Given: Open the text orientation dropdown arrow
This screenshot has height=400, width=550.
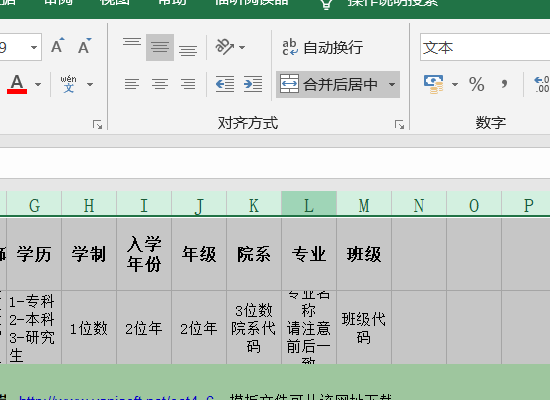Looking at the screenshot, I should coord(242,47).
